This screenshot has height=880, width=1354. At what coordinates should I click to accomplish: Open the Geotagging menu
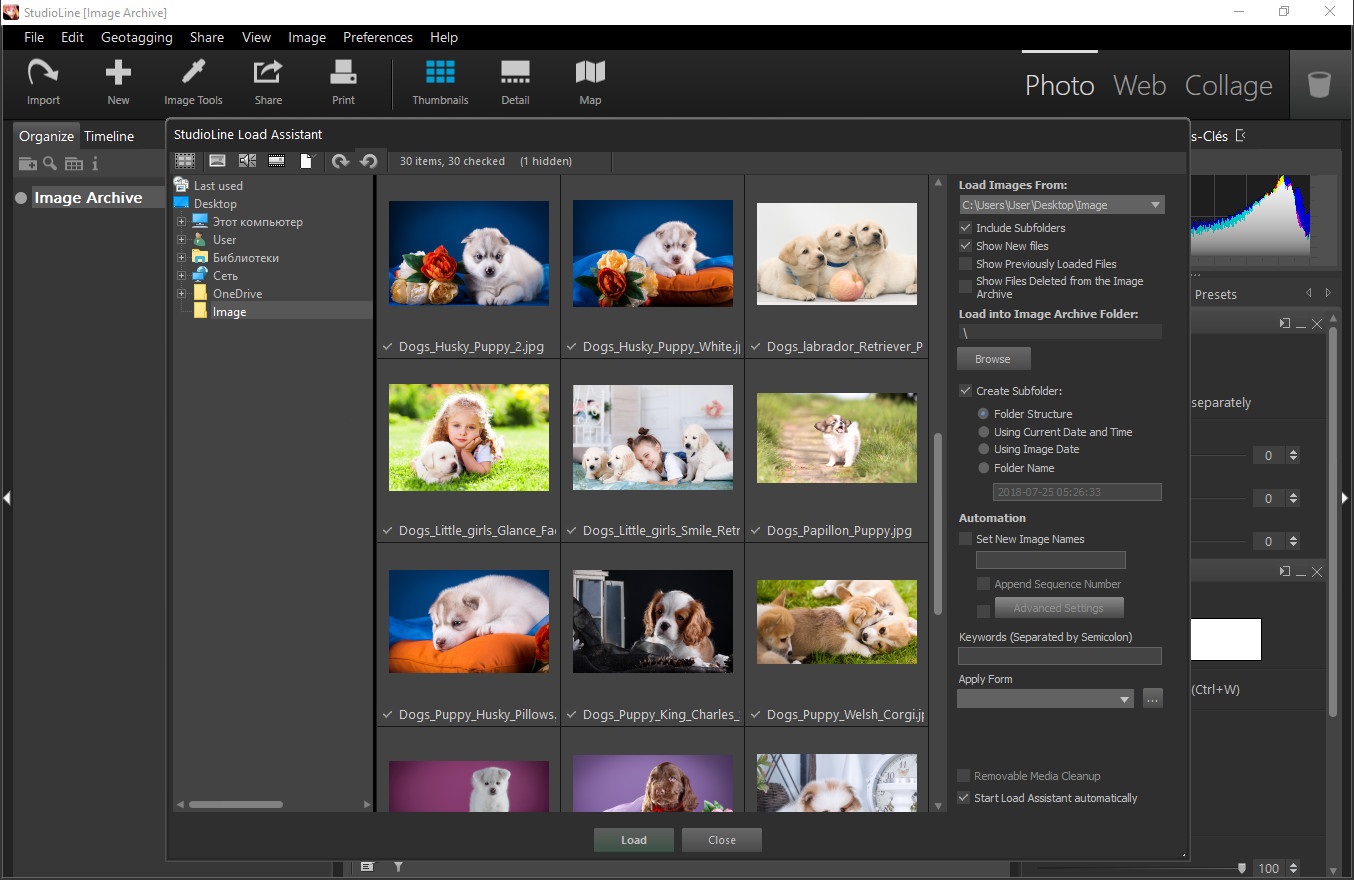point(135,37)
